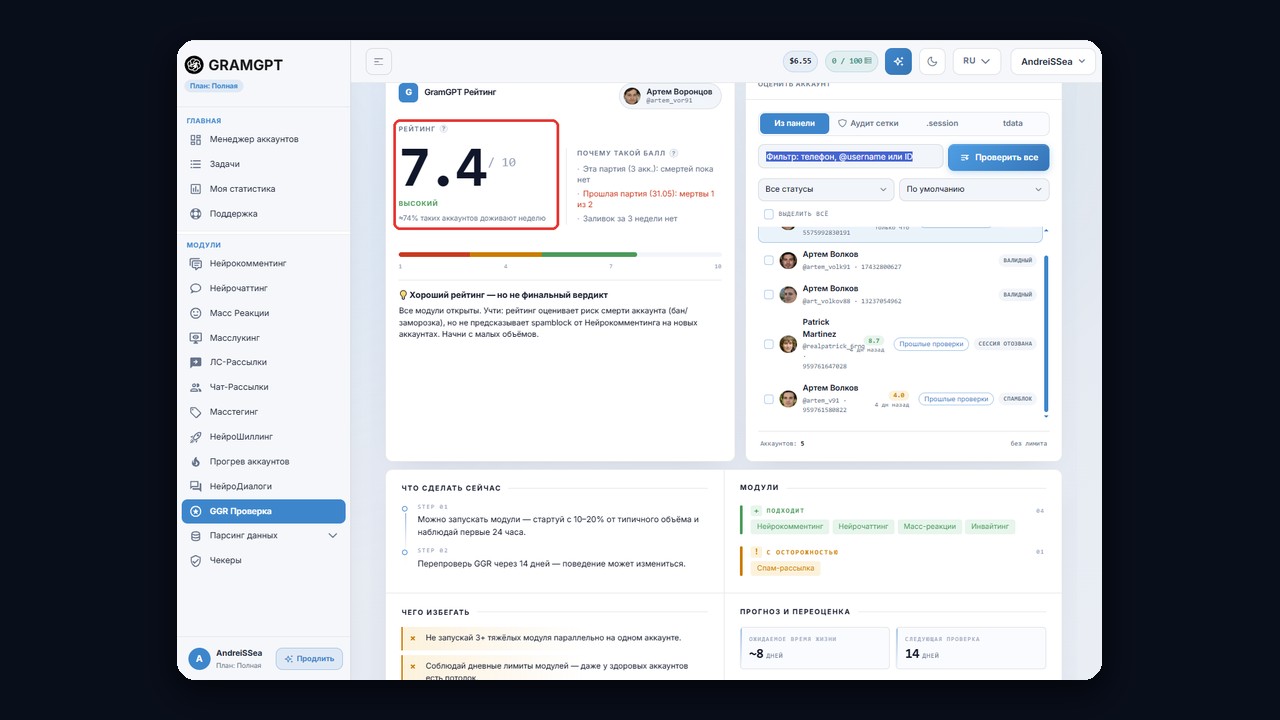Open the Нейрочаттинг module
This screenshot has width=1280, height=720.
point(263,288)
